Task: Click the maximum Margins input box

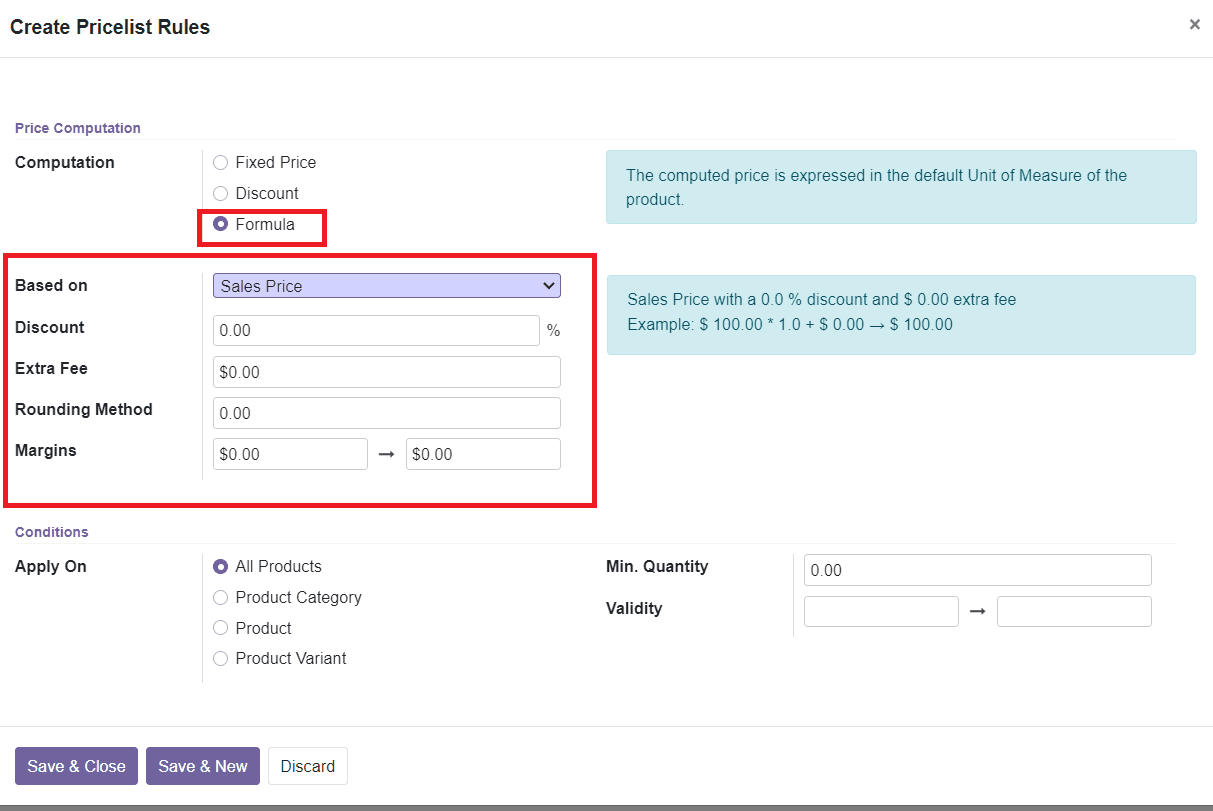Action: tap(483, 453)
